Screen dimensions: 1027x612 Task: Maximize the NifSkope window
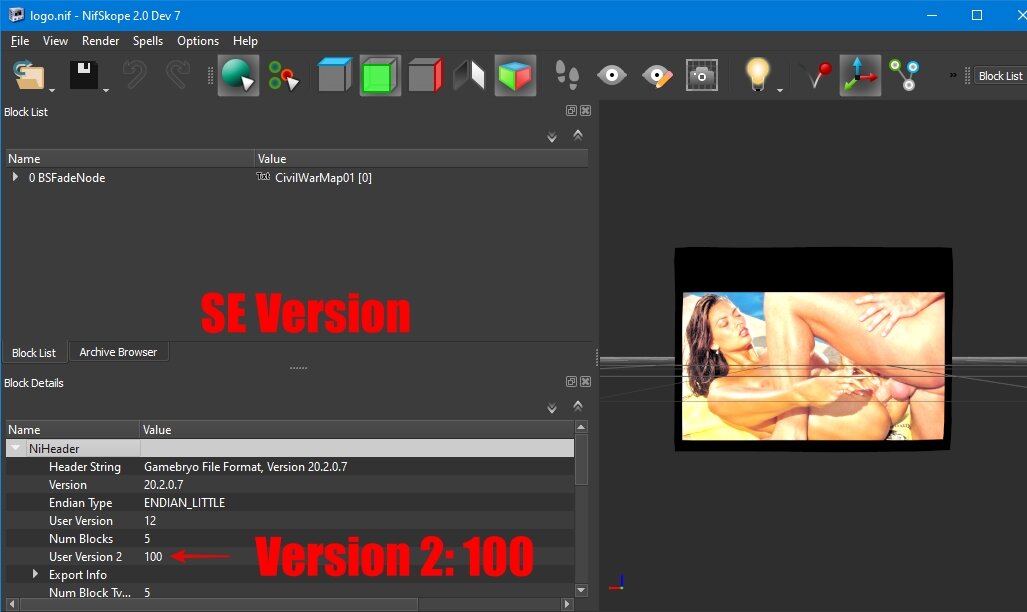pyautogui.click(x=977, y=15)
